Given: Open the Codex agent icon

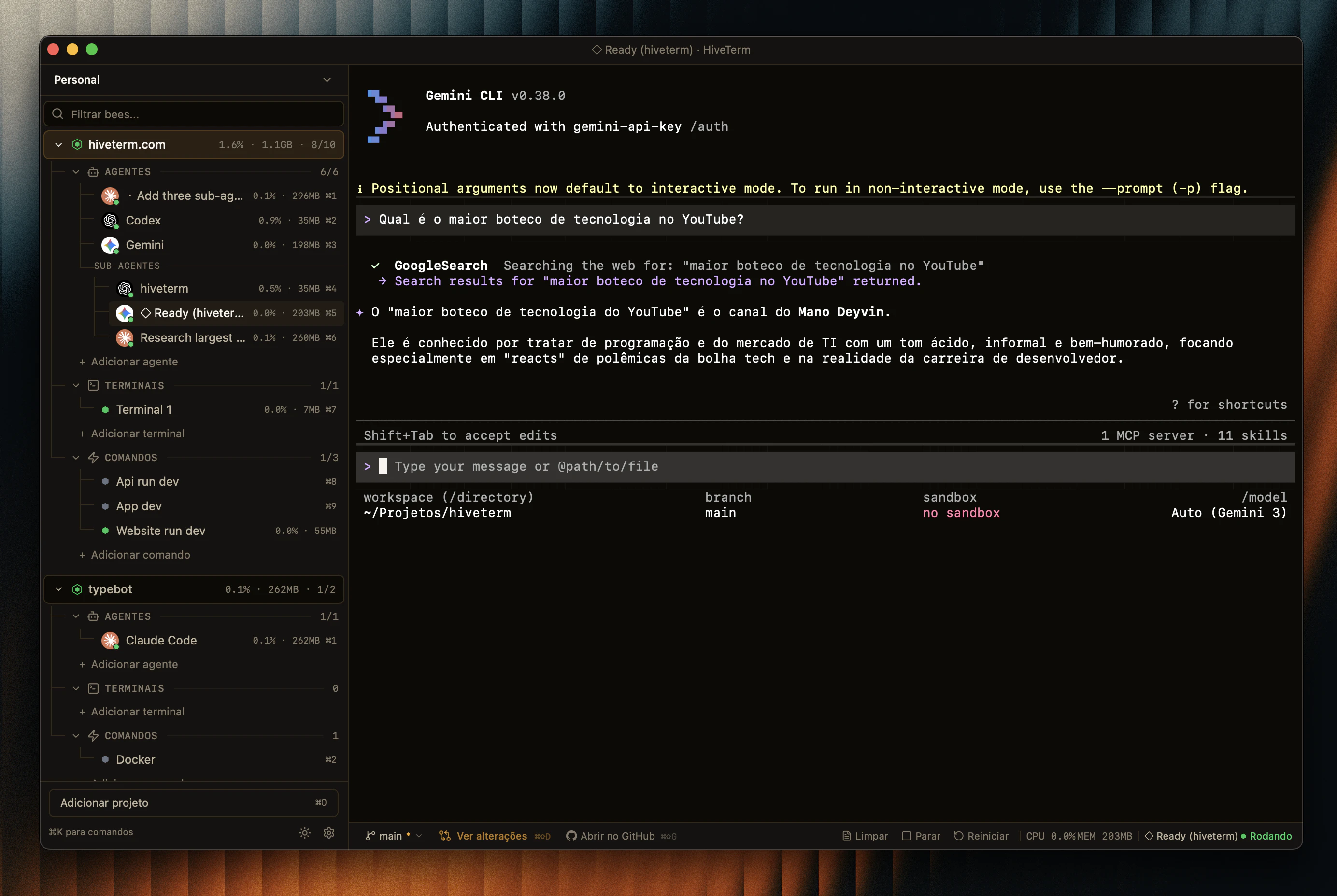Looking at the screenshot, I should 110,220.
